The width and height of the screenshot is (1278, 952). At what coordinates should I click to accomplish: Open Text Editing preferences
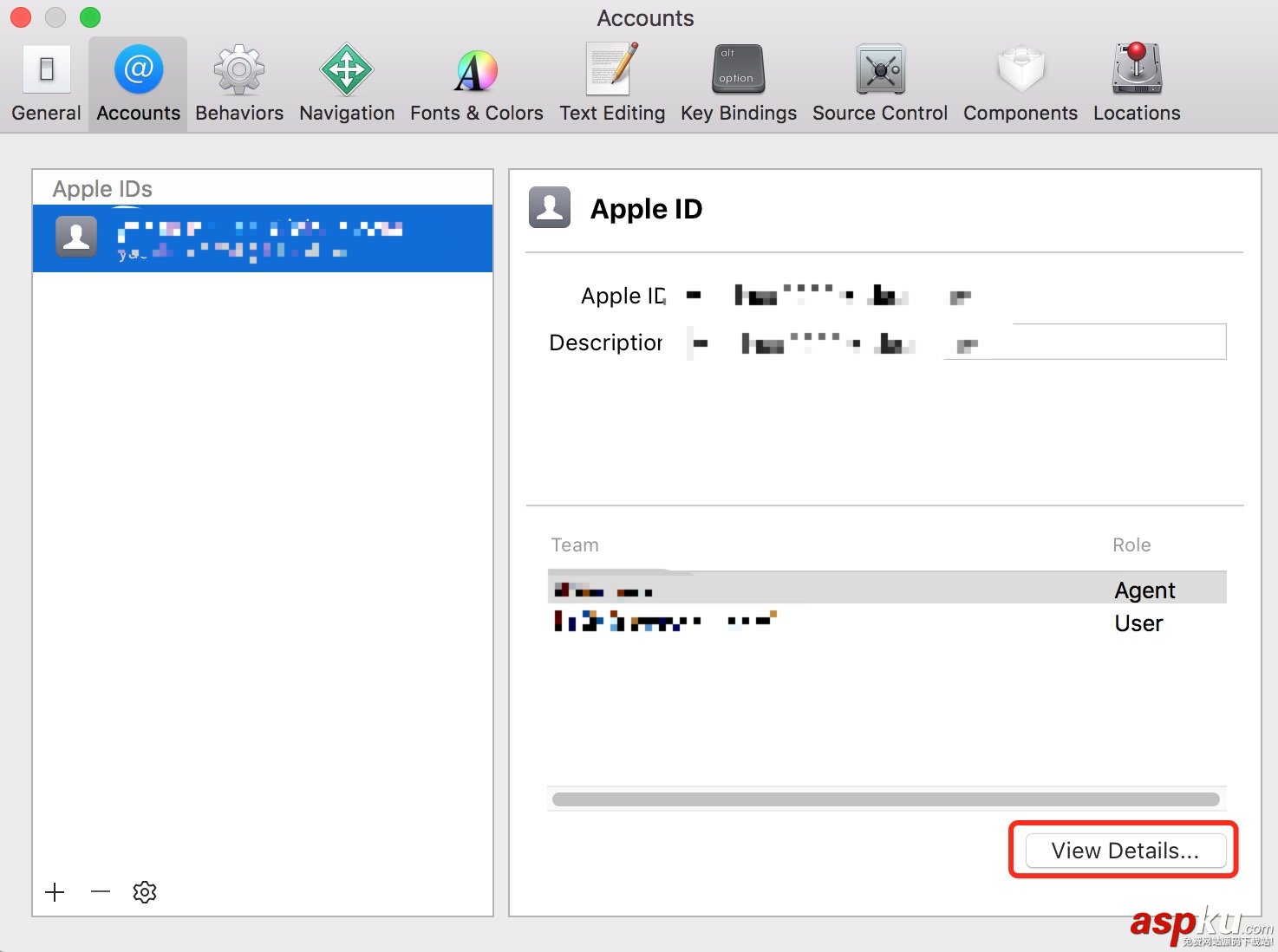(611, 82)
